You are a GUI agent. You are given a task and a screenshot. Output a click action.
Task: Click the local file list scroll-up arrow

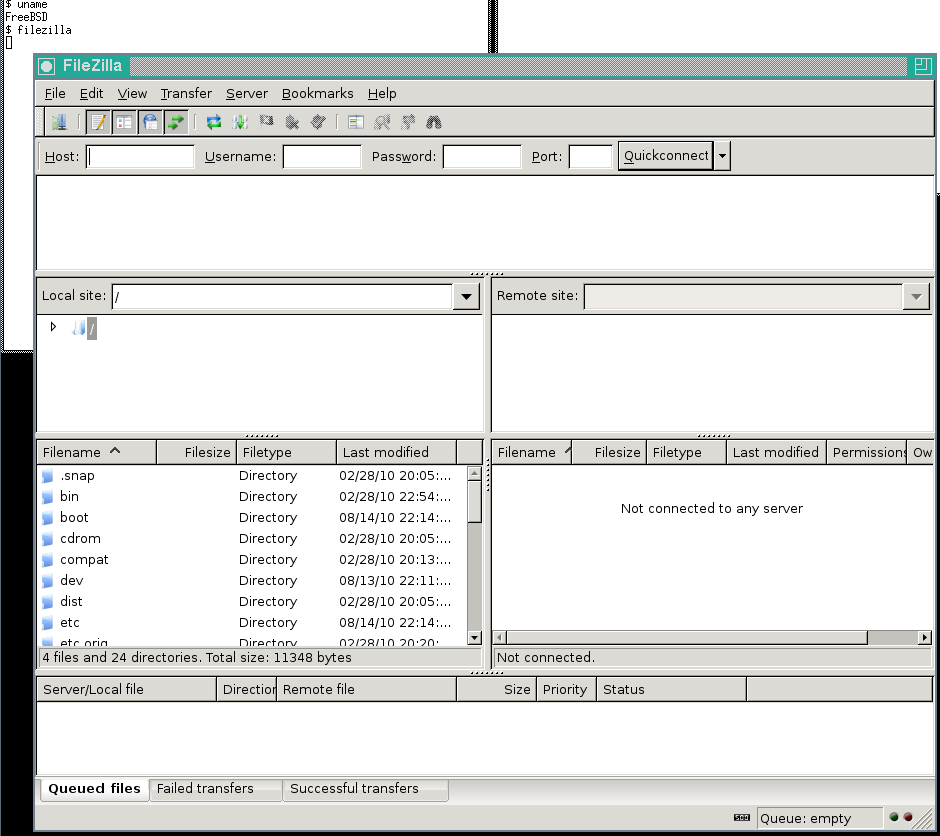coord(474,473)
